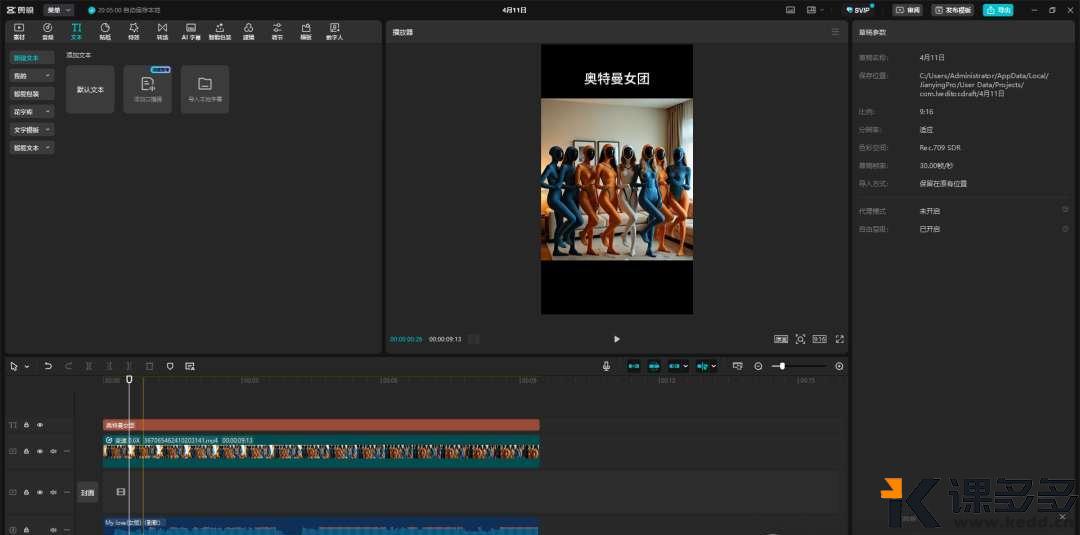The width and height of the screenshot is (1080, 535).
Task: Open the shortcut keyboard icon in title bar
Action: [x=790, y=10]
